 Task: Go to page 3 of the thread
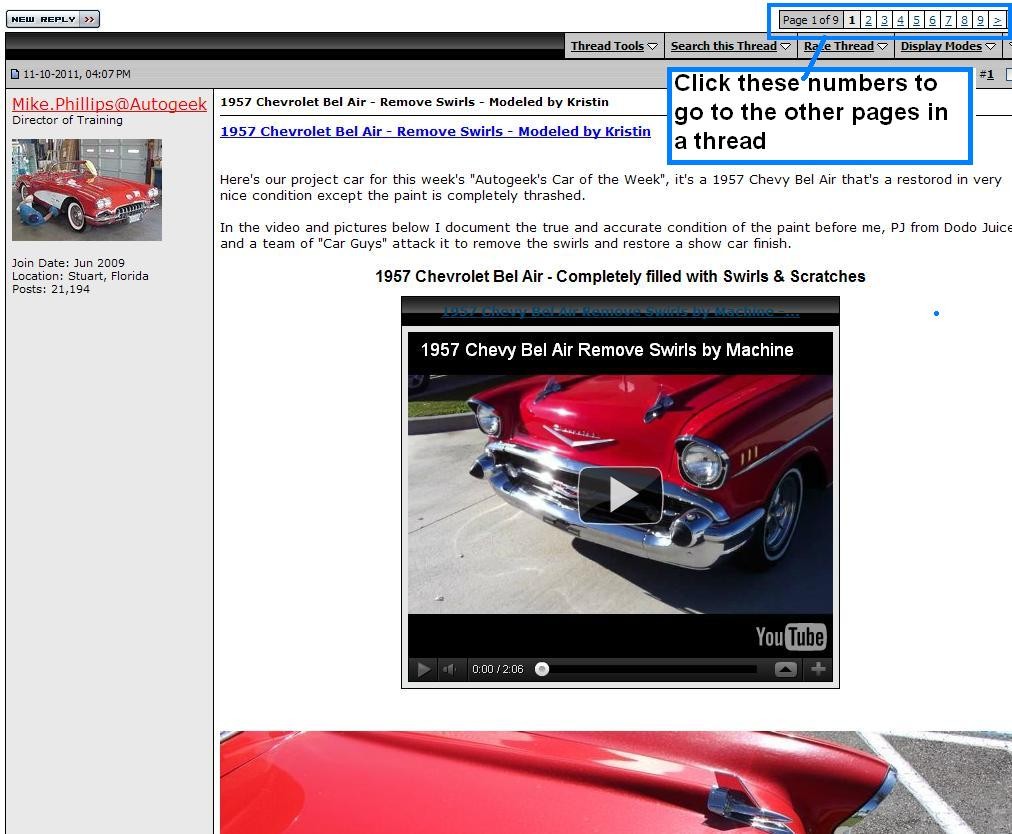pos(884,20)
